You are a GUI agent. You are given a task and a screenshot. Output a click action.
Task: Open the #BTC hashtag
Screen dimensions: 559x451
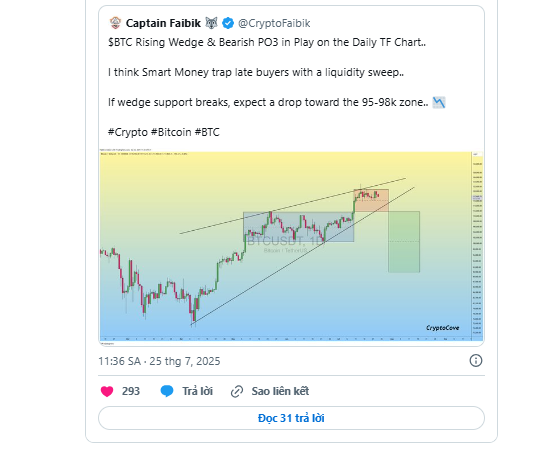tap(207, 132)
